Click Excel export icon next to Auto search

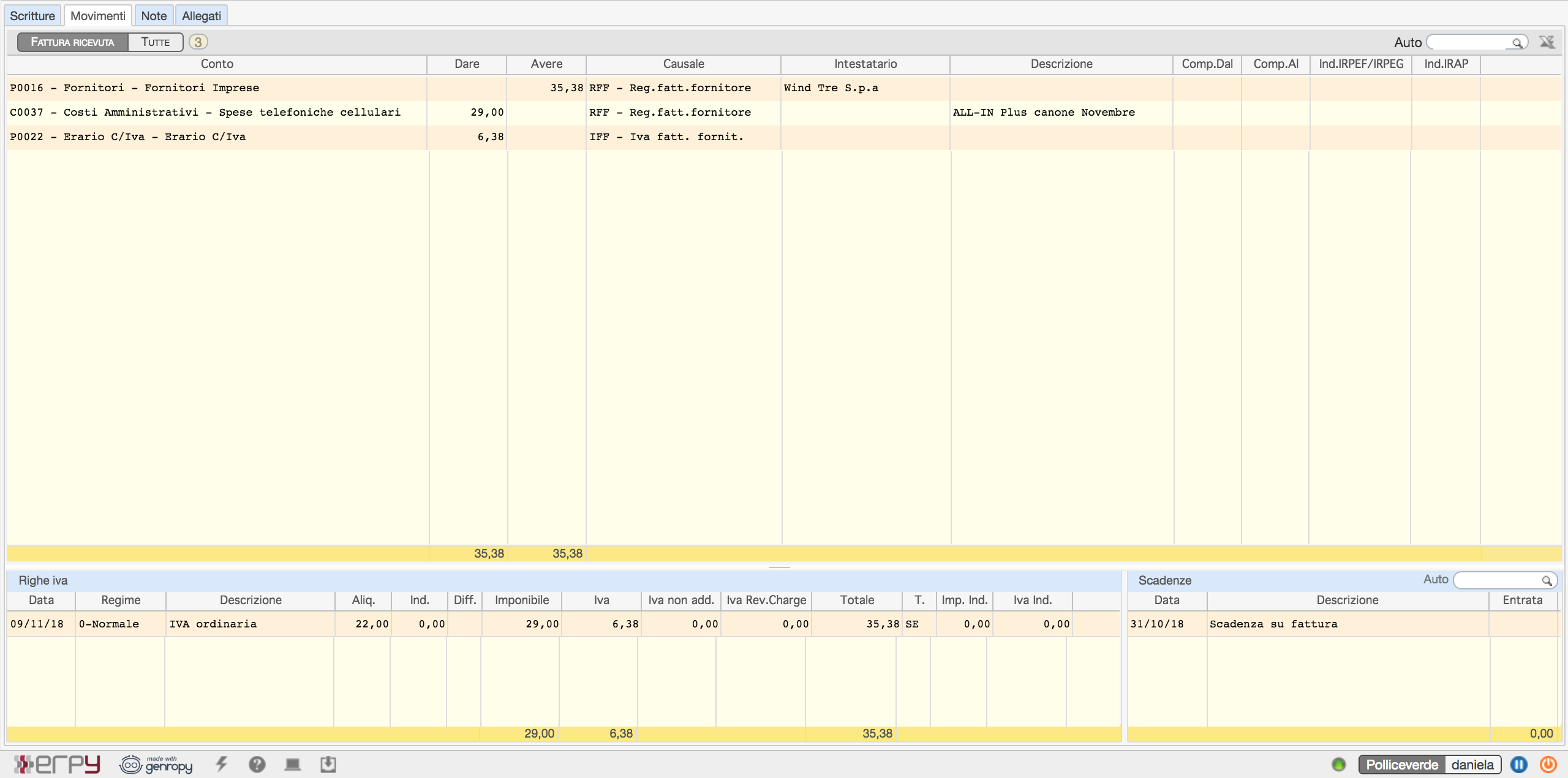click(x=1547, y=42)
